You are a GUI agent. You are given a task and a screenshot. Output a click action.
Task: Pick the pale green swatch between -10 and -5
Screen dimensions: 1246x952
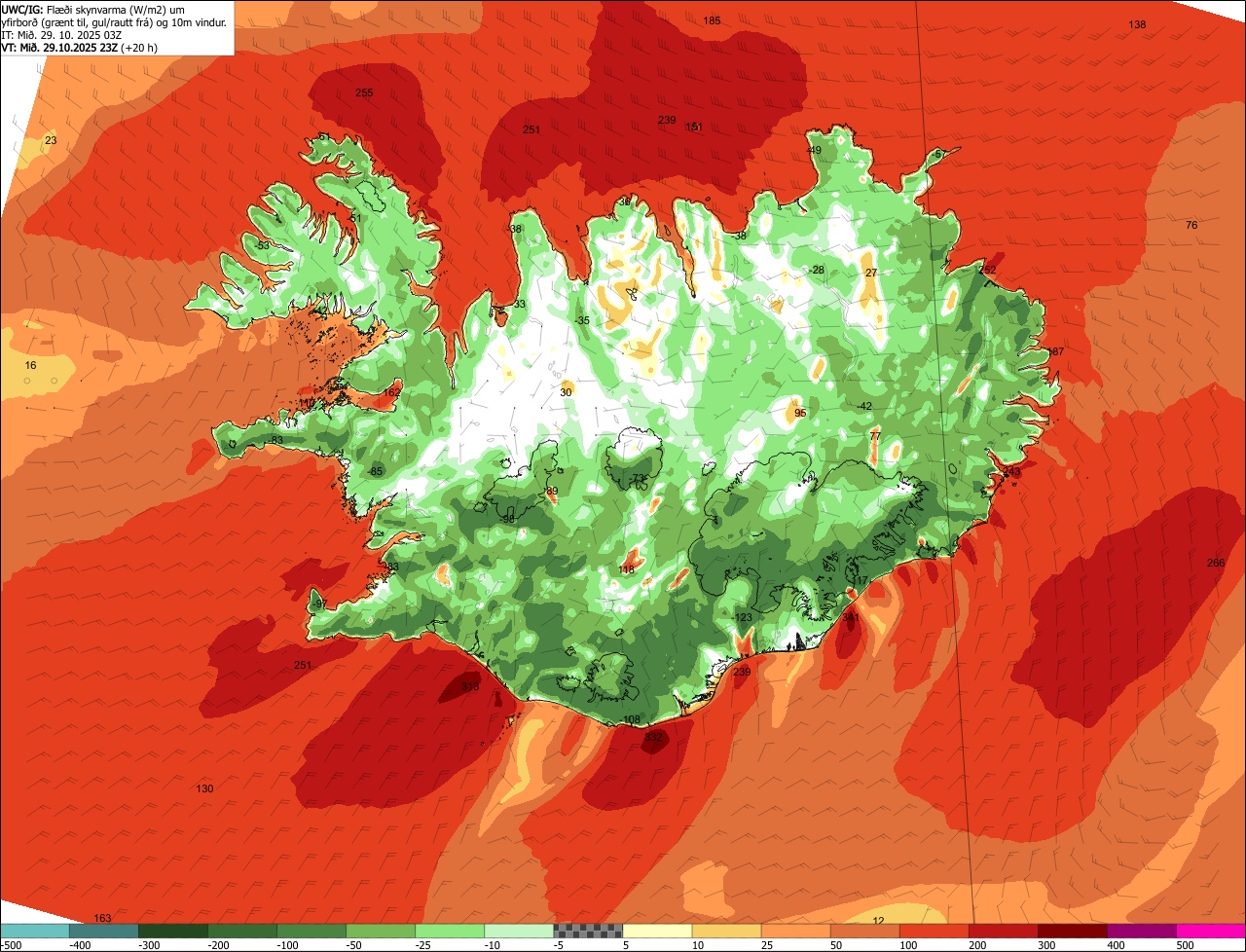point(519,931)
